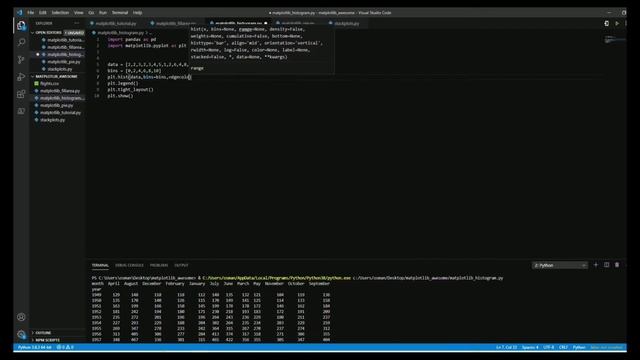640x360 pixels.
Task: Click the plt.tight_layout() line in the editor
Action: tap(130, 89)
